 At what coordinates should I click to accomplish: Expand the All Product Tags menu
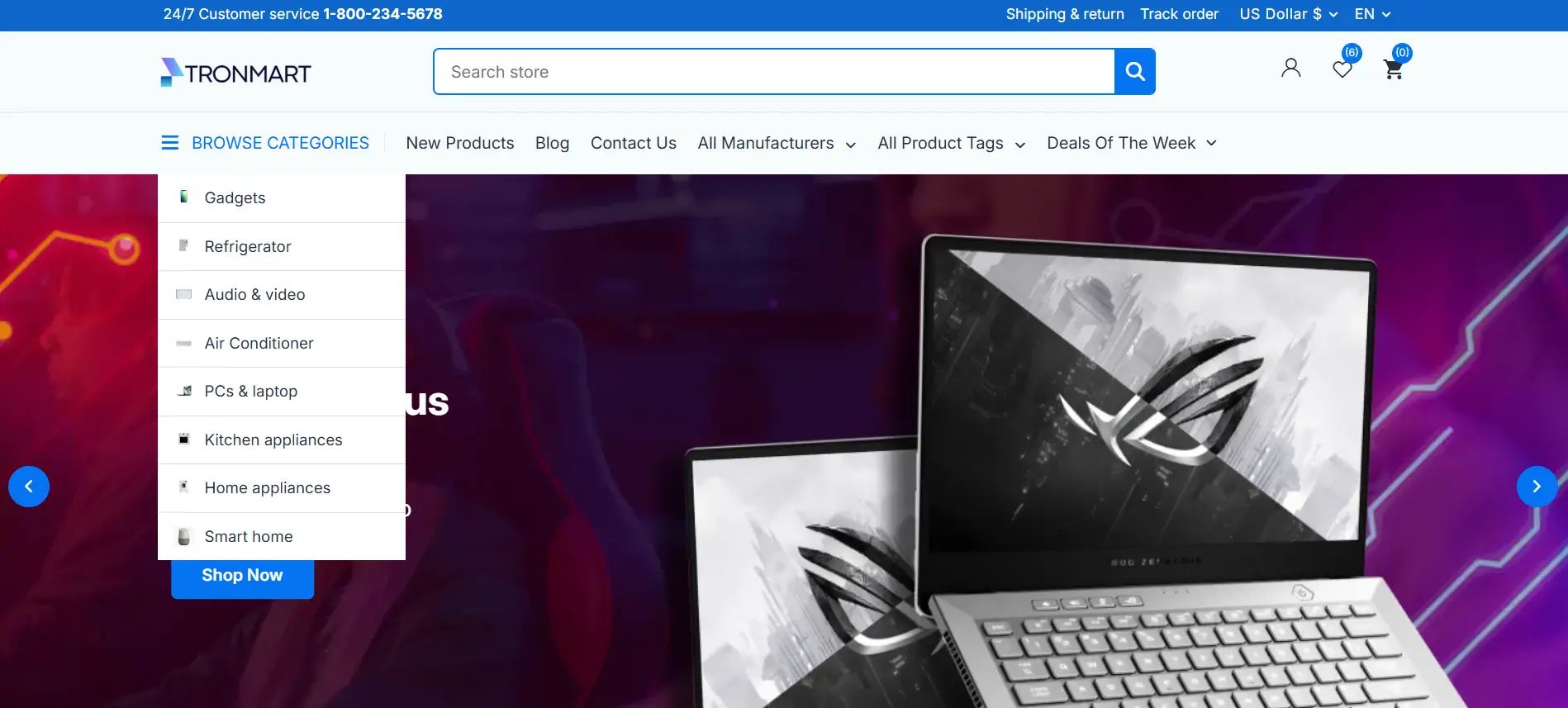951,143
